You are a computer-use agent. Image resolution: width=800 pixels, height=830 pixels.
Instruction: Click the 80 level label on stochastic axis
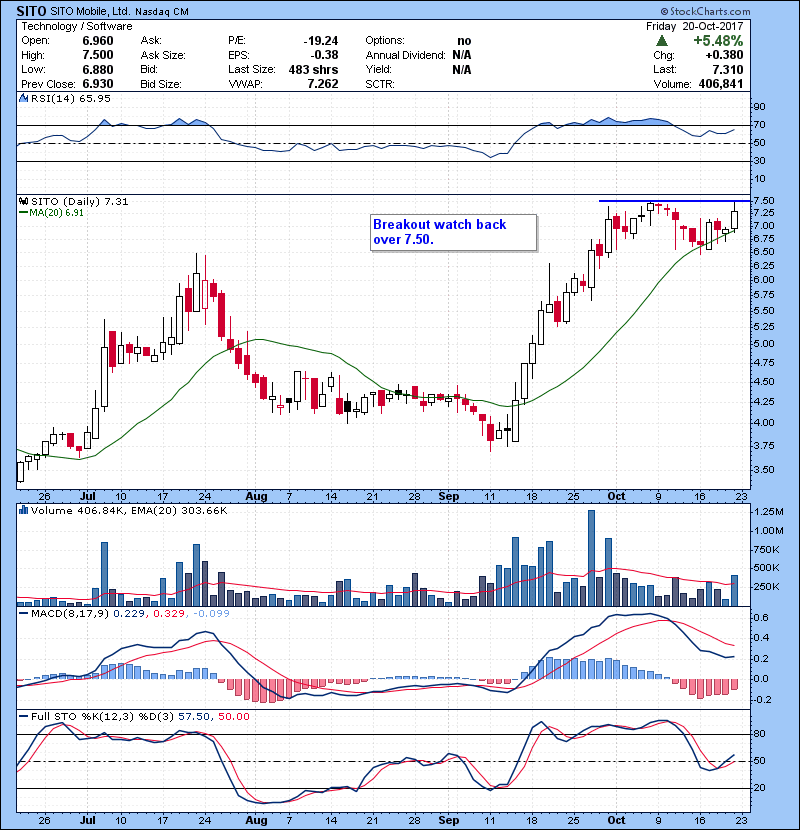tap(759, 734)
